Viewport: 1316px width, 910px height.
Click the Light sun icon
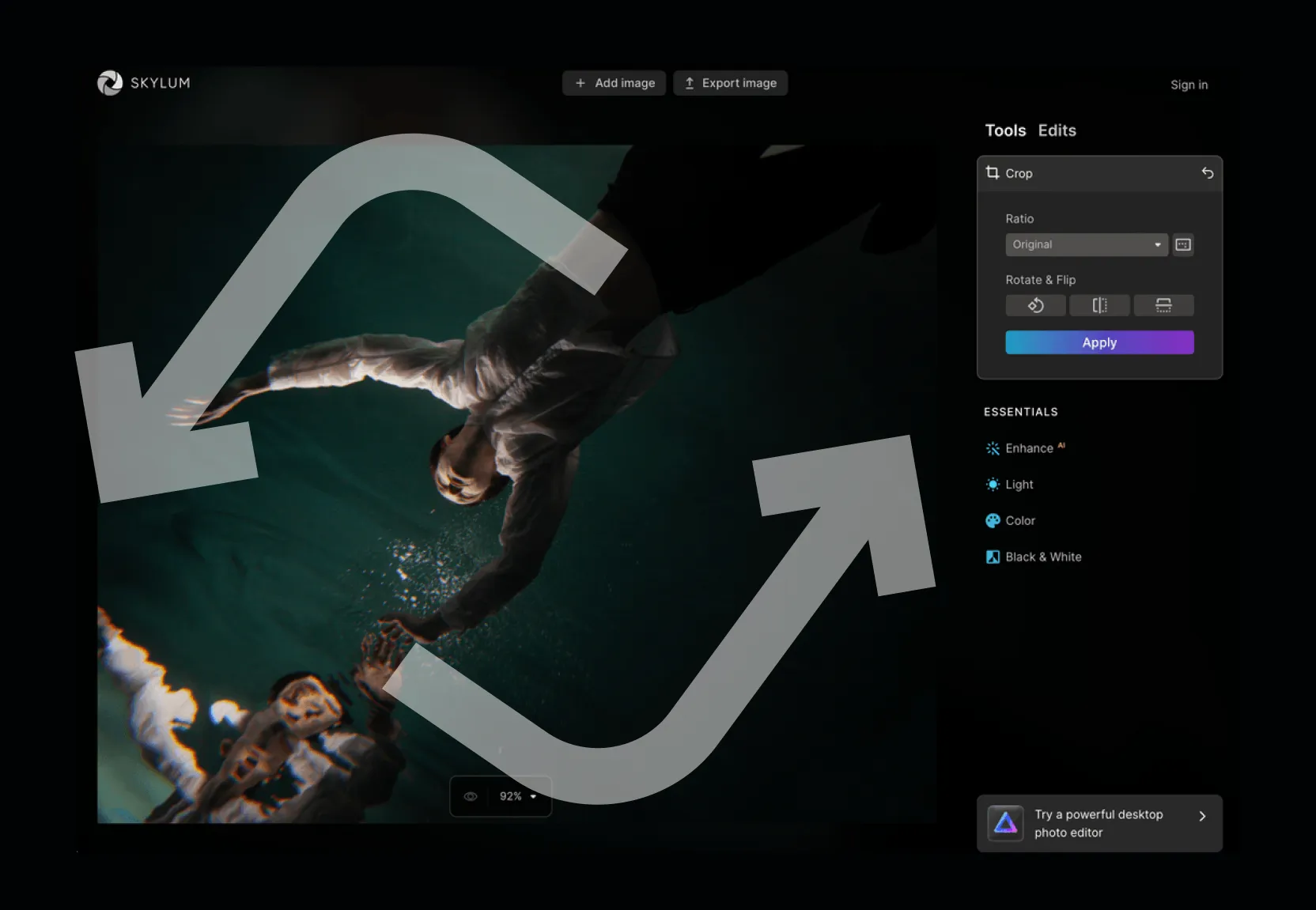993,485
